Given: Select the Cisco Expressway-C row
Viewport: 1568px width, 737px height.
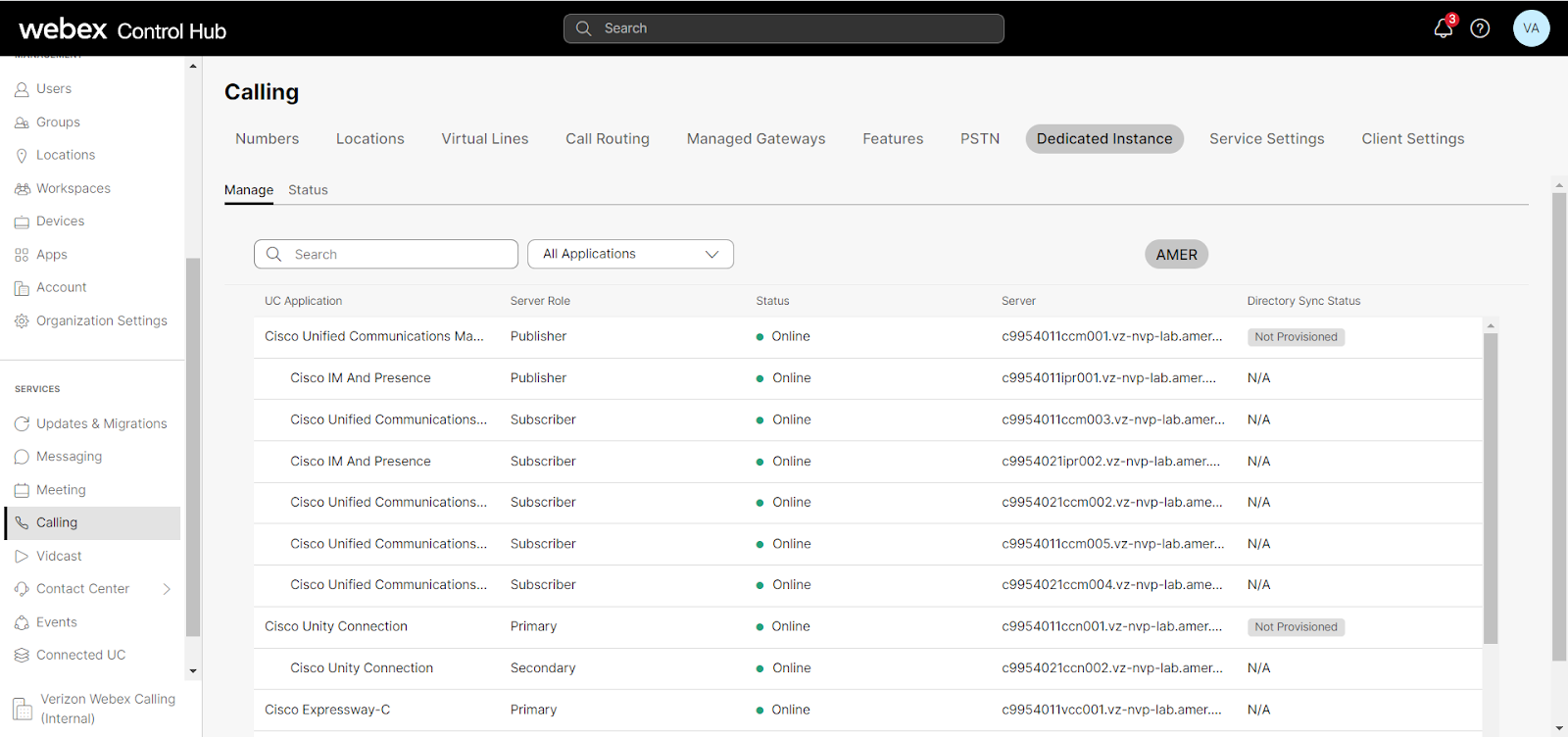Looking at the screenshot, I should point(867,711).
